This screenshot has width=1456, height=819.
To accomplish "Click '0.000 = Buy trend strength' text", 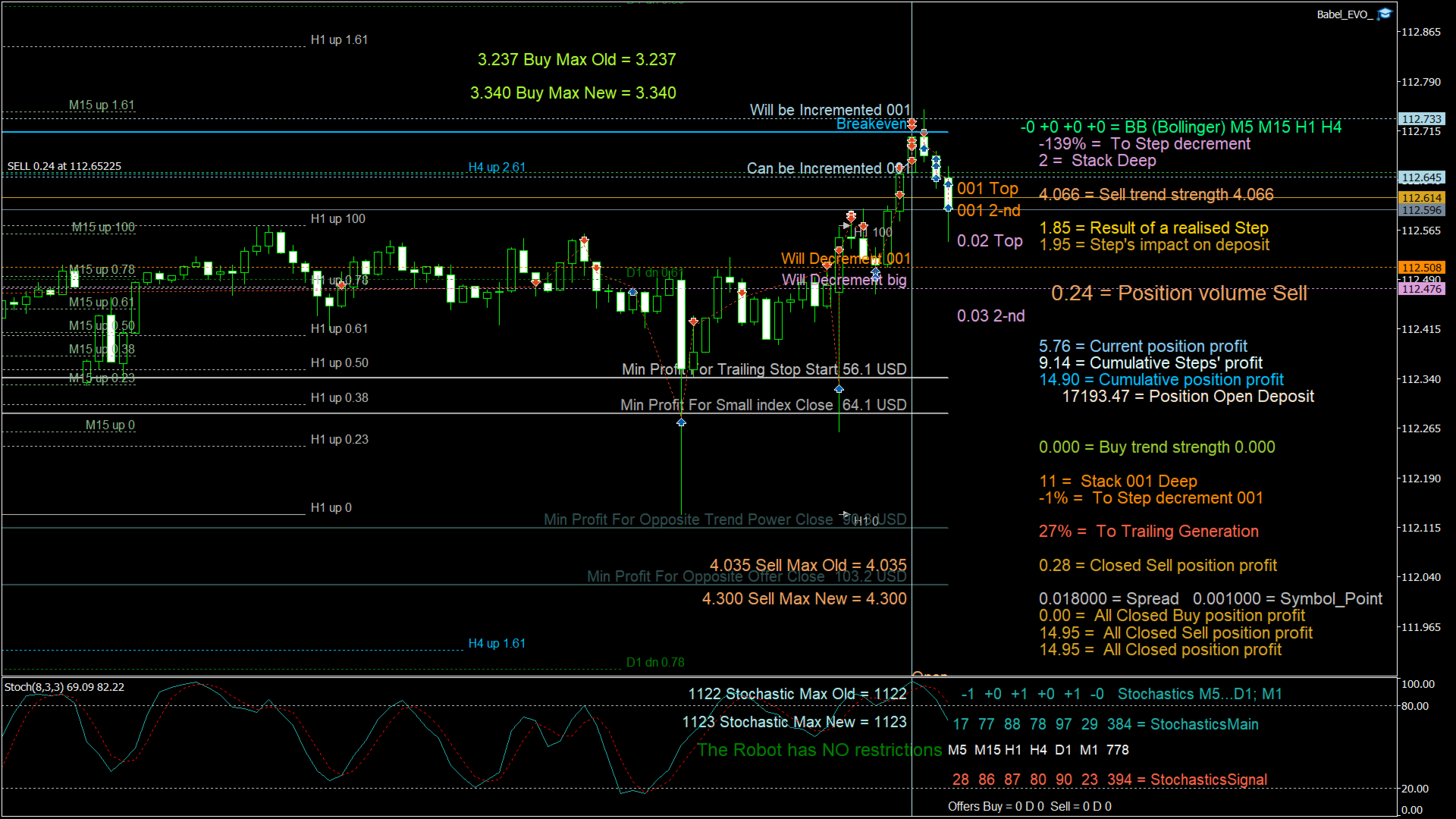I will [x=1156, y=447].
